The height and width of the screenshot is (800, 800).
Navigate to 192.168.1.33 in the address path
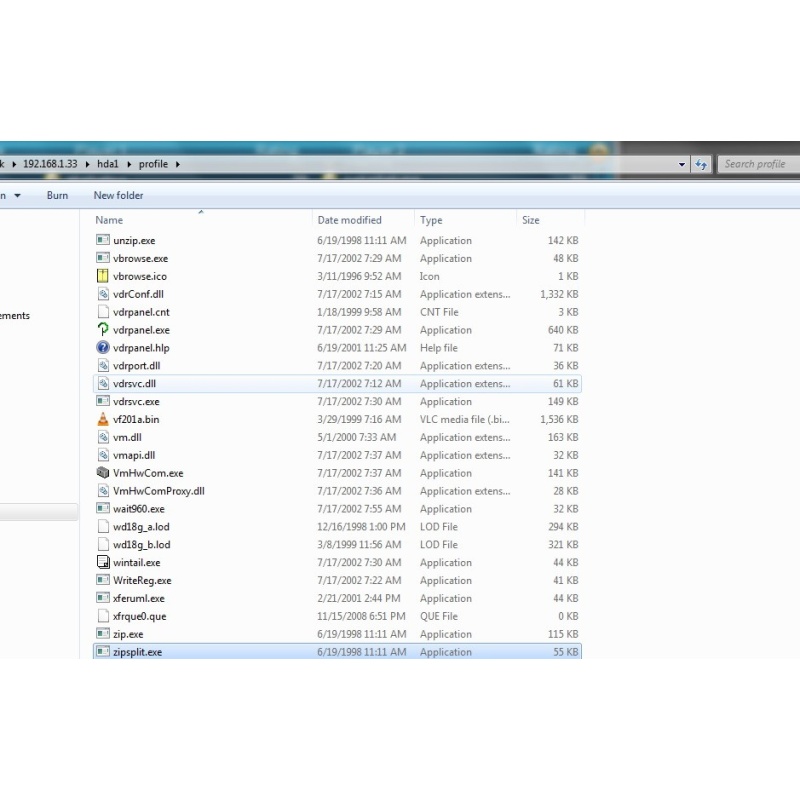point(50,164)
